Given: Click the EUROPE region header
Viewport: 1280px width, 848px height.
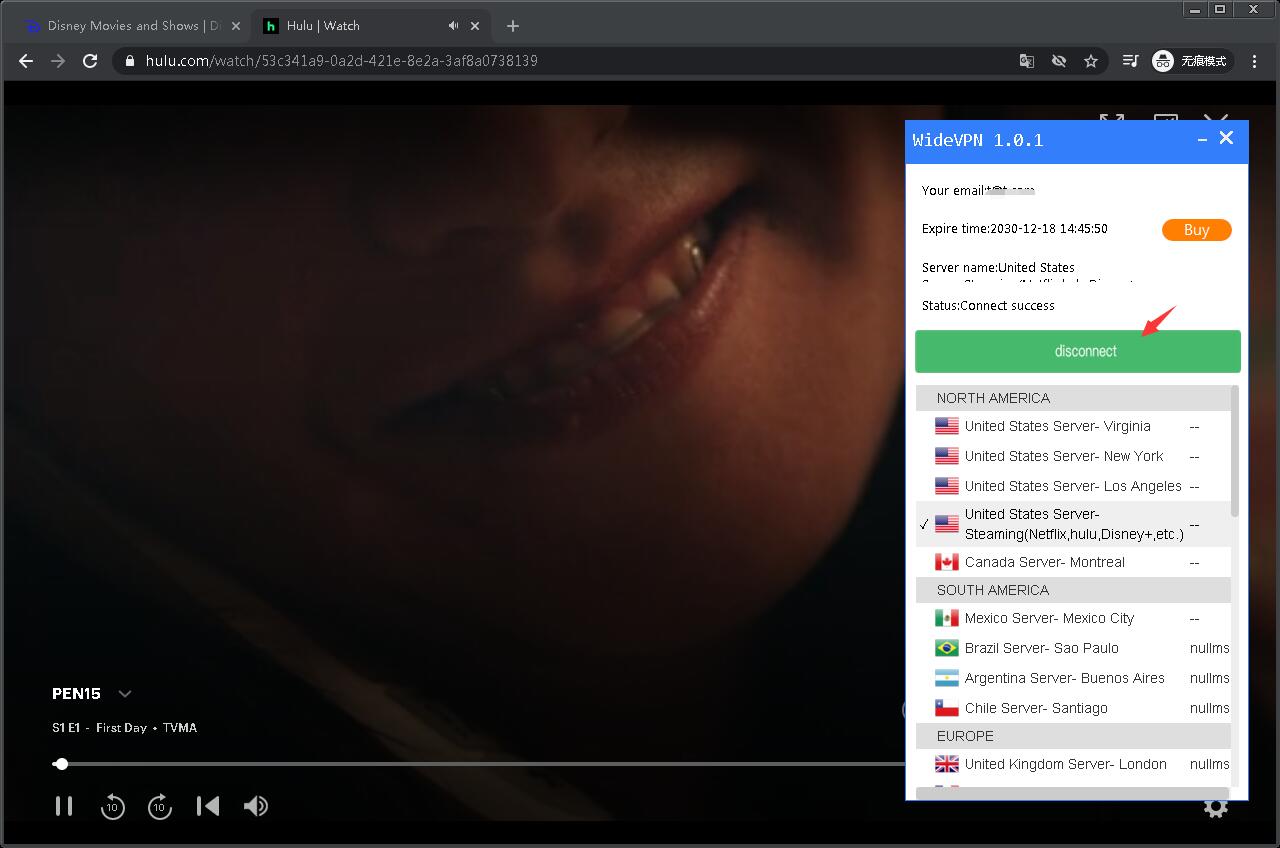Looking at the screenshot, I should click(1074, 736).
